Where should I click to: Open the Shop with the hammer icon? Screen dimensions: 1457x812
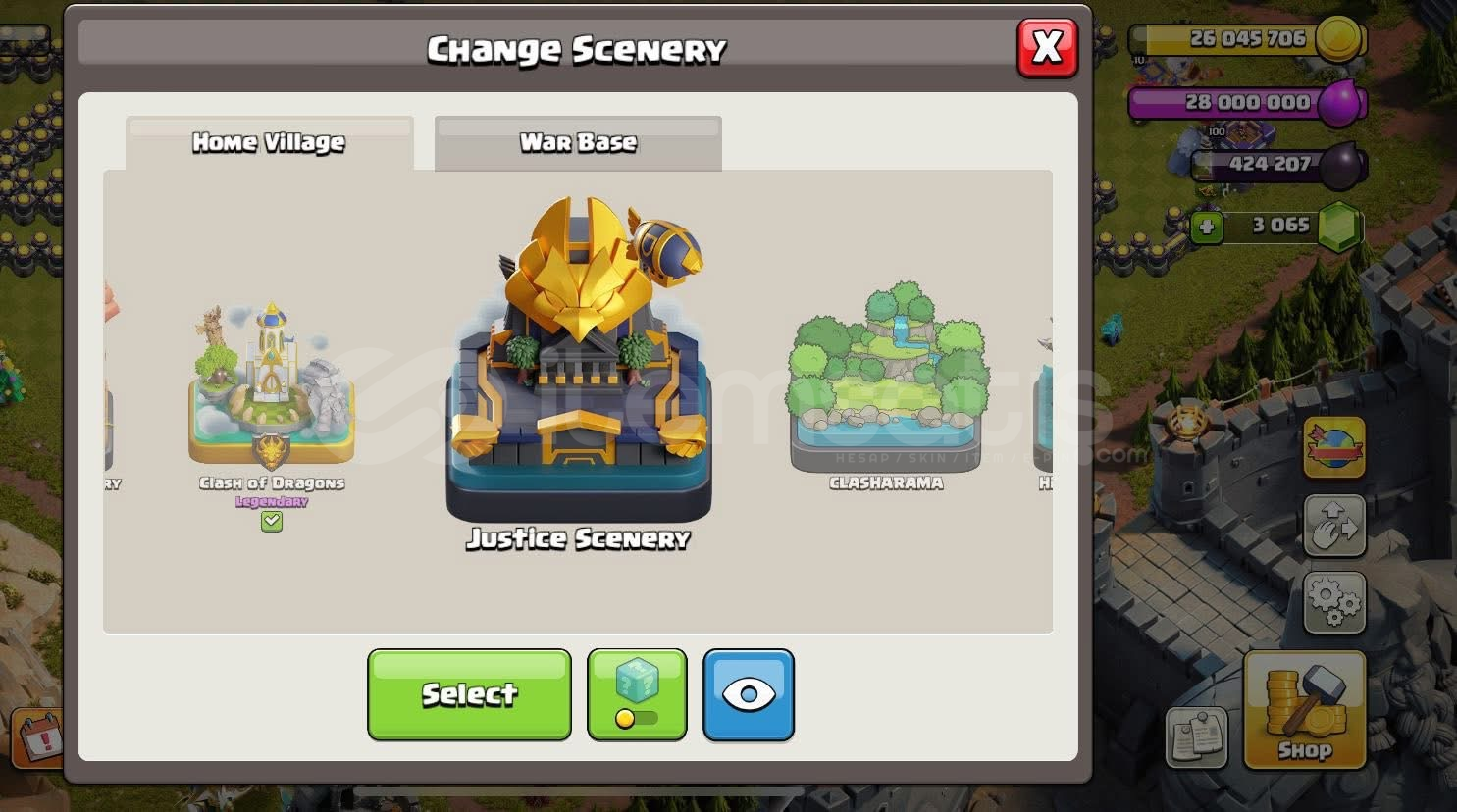click(1304, 710)
